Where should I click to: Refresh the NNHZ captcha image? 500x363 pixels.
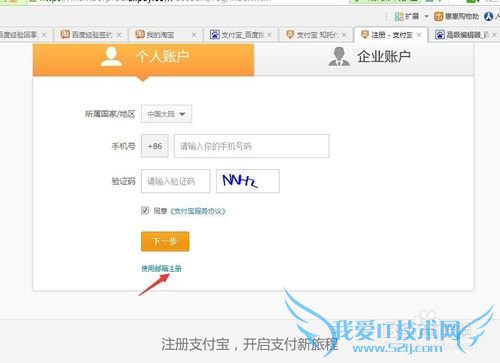point(248,181)
